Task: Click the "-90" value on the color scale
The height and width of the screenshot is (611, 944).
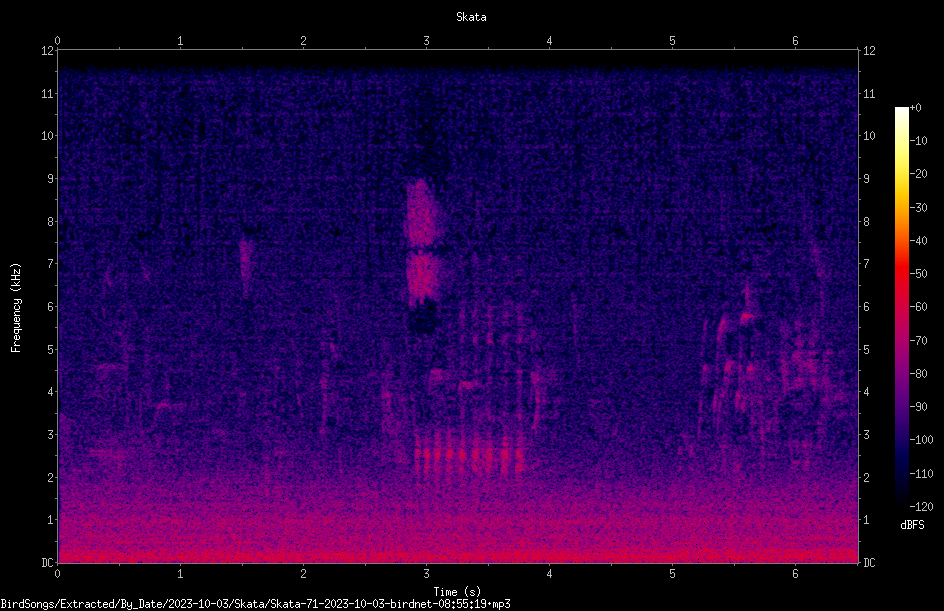Action: [918, 407]
